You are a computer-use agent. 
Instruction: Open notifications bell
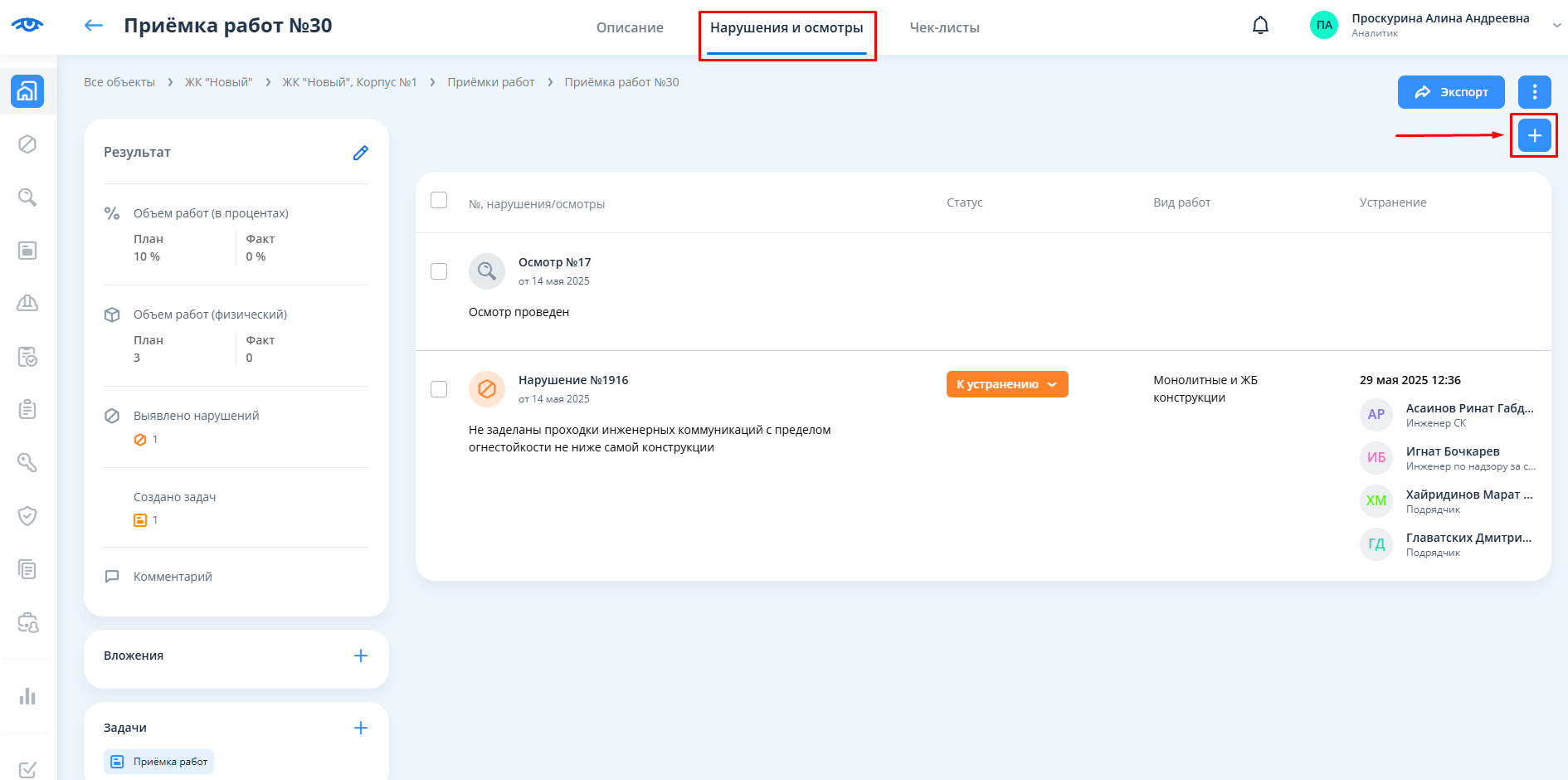(x=1259, y=26)
